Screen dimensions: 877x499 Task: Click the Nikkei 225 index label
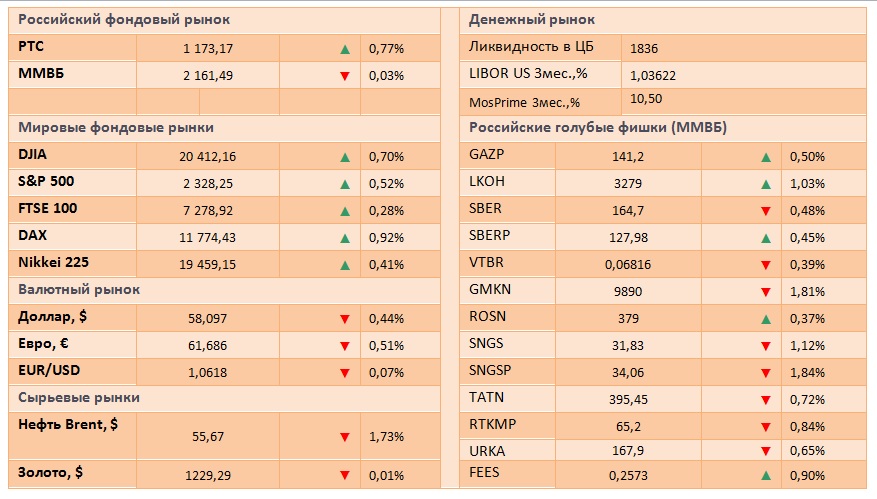pyautogui.click(x=55, y=263)
